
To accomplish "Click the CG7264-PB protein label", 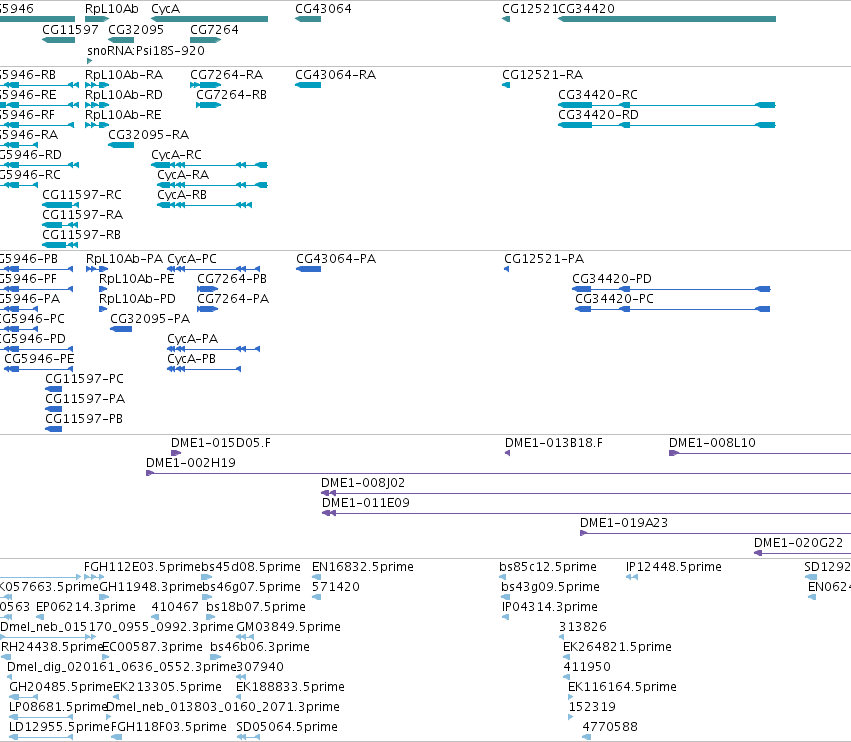I will [232, 278].
